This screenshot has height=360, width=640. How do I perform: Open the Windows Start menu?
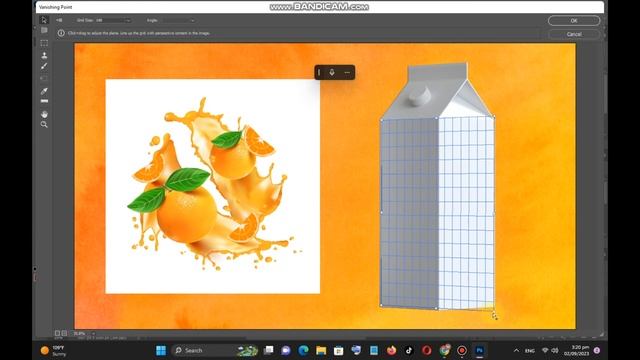pos(161,350)
